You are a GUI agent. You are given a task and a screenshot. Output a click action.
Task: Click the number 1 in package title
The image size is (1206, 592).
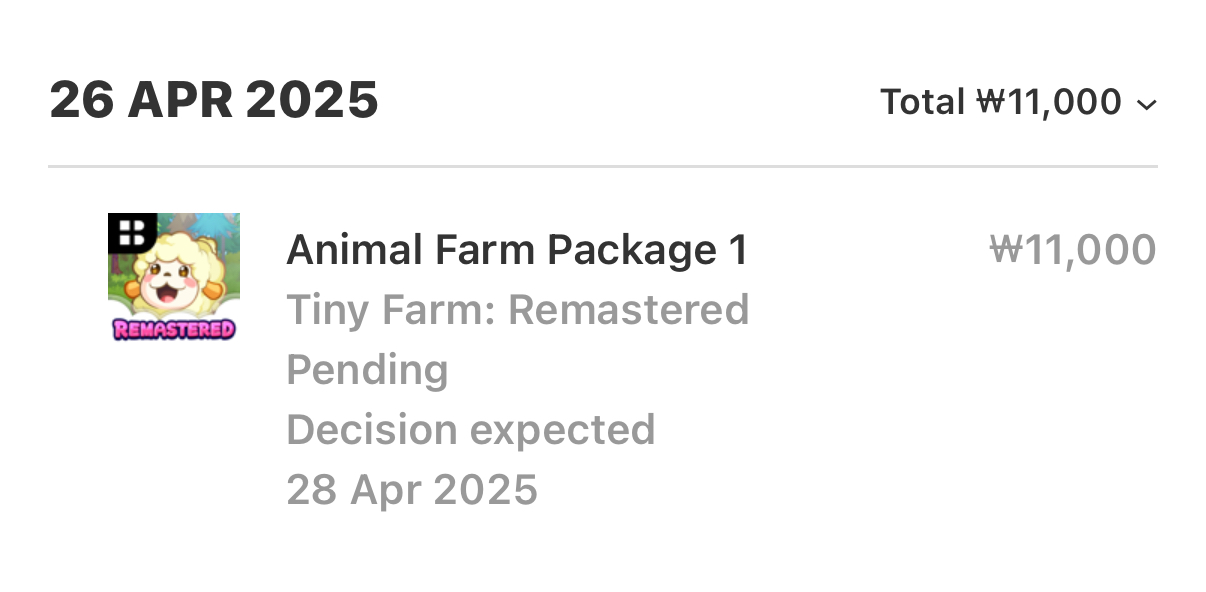738,250
